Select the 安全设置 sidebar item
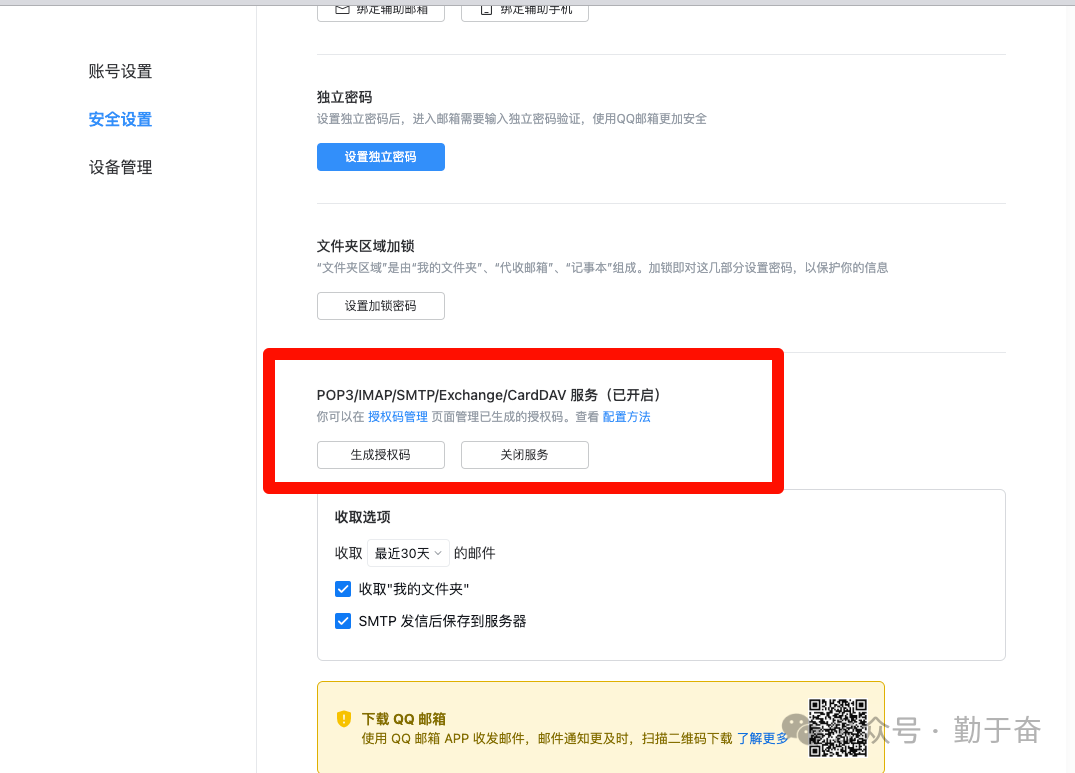1075x773 pixels. point(120,119)
